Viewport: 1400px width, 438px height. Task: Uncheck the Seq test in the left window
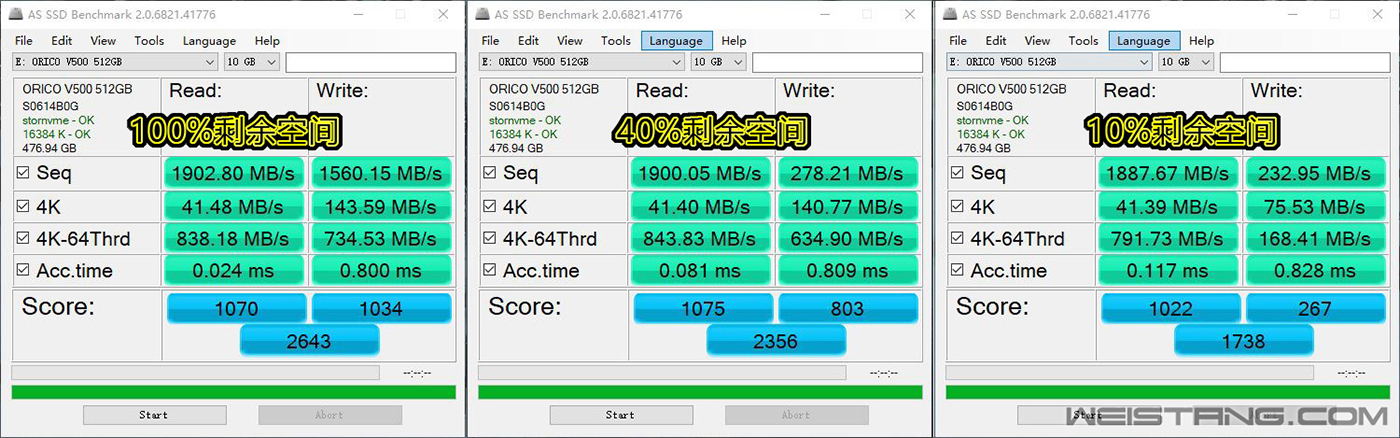point(23,172)
